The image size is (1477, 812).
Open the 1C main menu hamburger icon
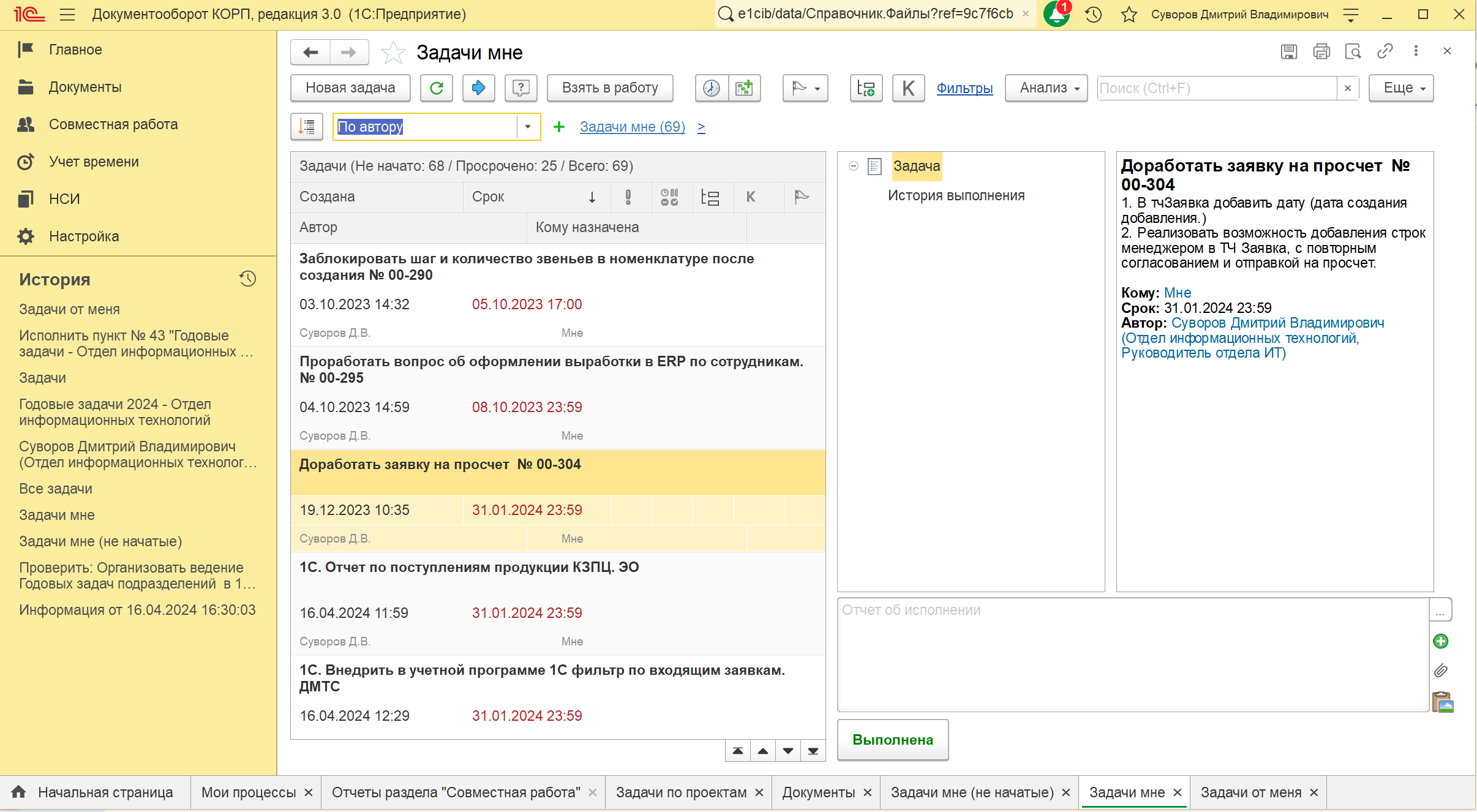coord(67,15)
